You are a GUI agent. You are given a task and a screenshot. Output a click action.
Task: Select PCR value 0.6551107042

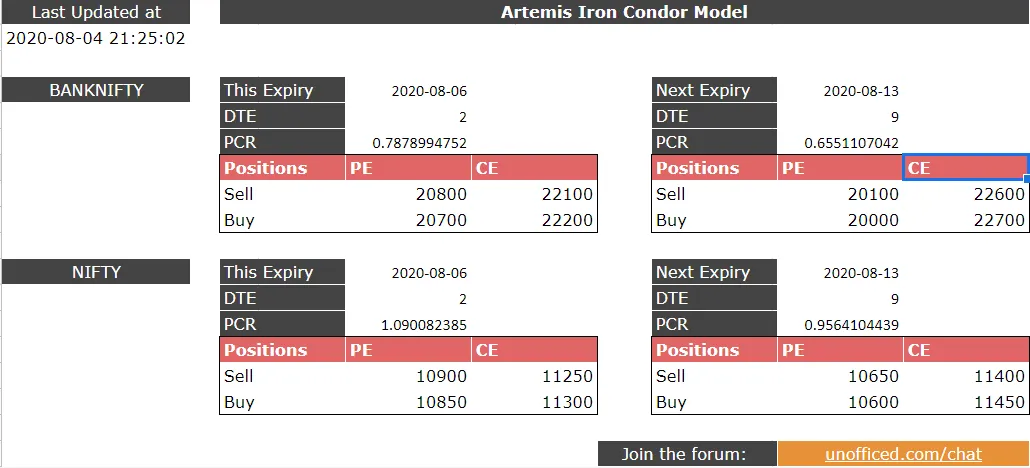click(851, 143)
